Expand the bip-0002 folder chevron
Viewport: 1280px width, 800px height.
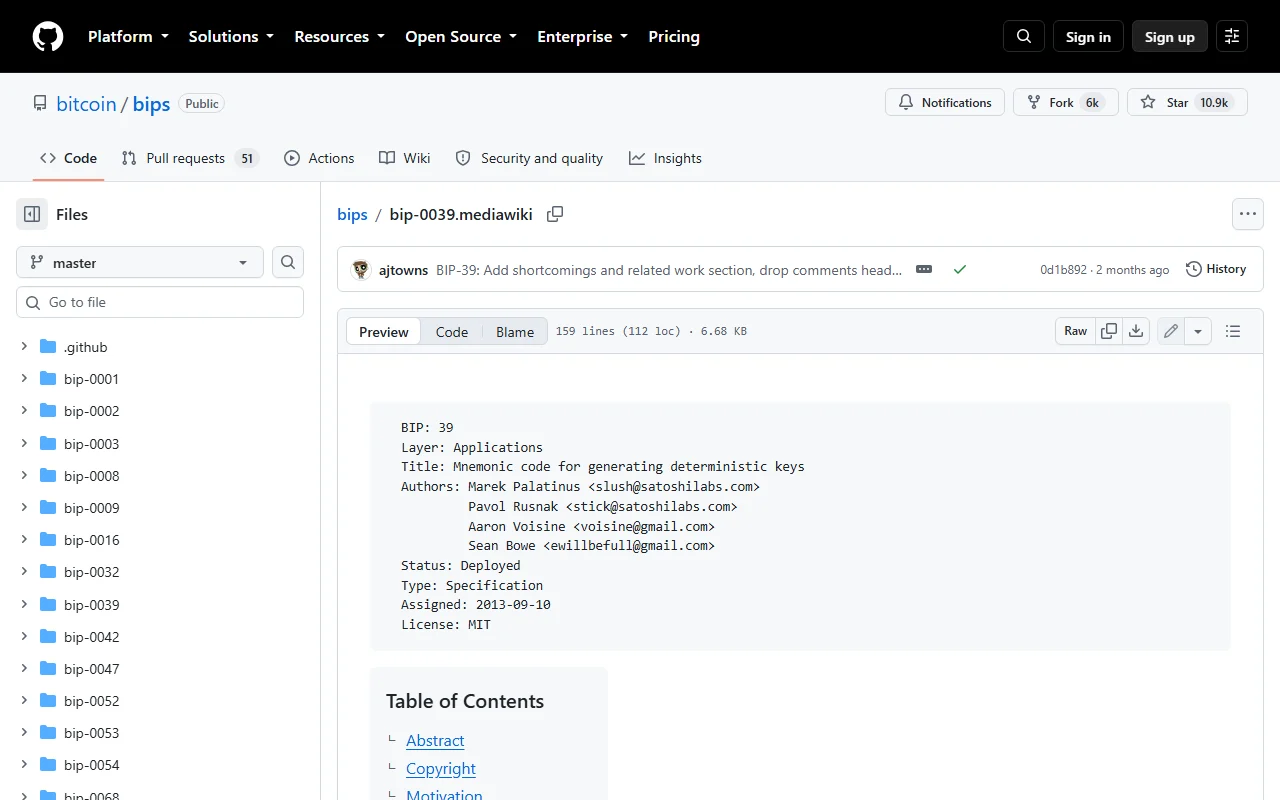pos(24,411)
